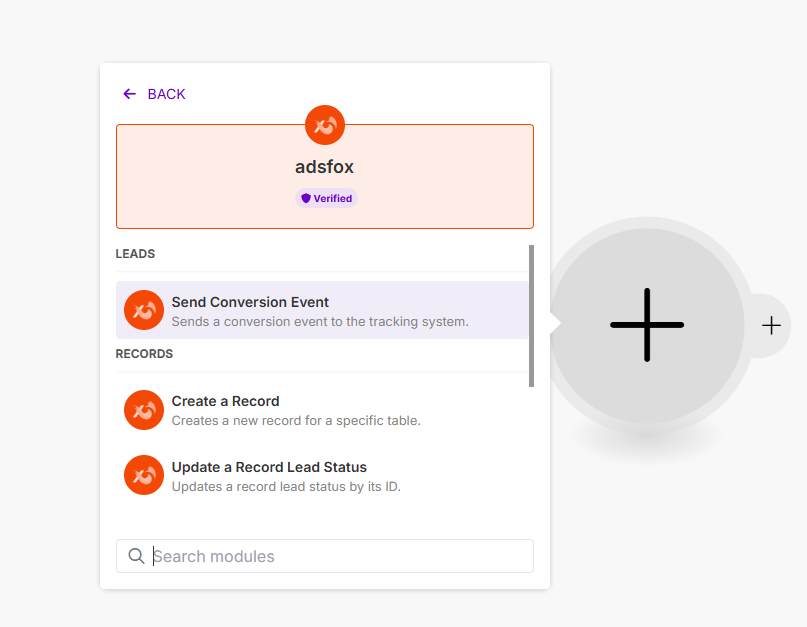
Task: Click the Send Conversion Event module icon
Action: pyautogui.click(x=144, y=310)
